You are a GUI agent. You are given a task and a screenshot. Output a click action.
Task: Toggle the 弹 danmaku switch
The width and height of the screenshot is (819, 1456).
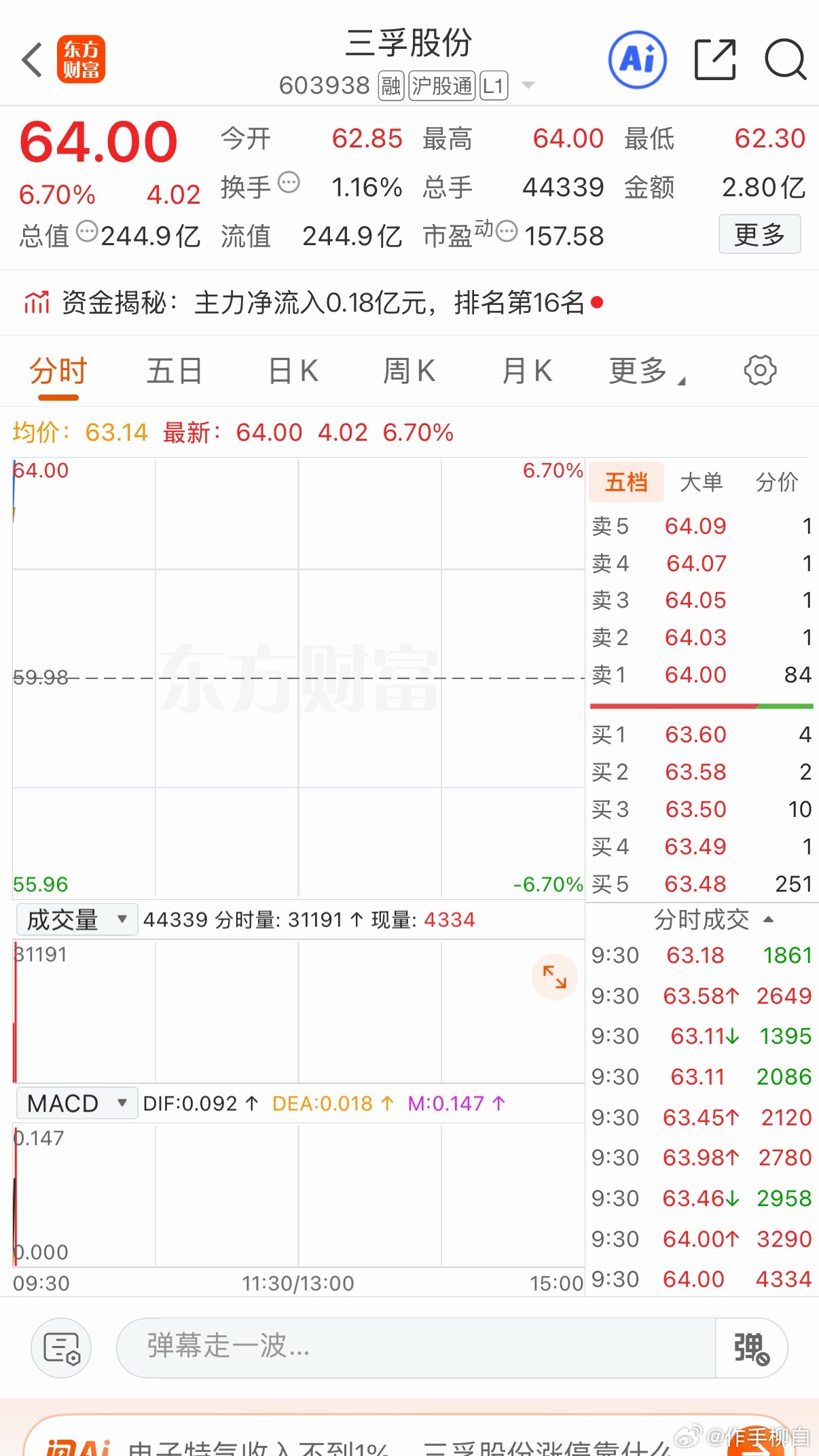[751, 1347]
